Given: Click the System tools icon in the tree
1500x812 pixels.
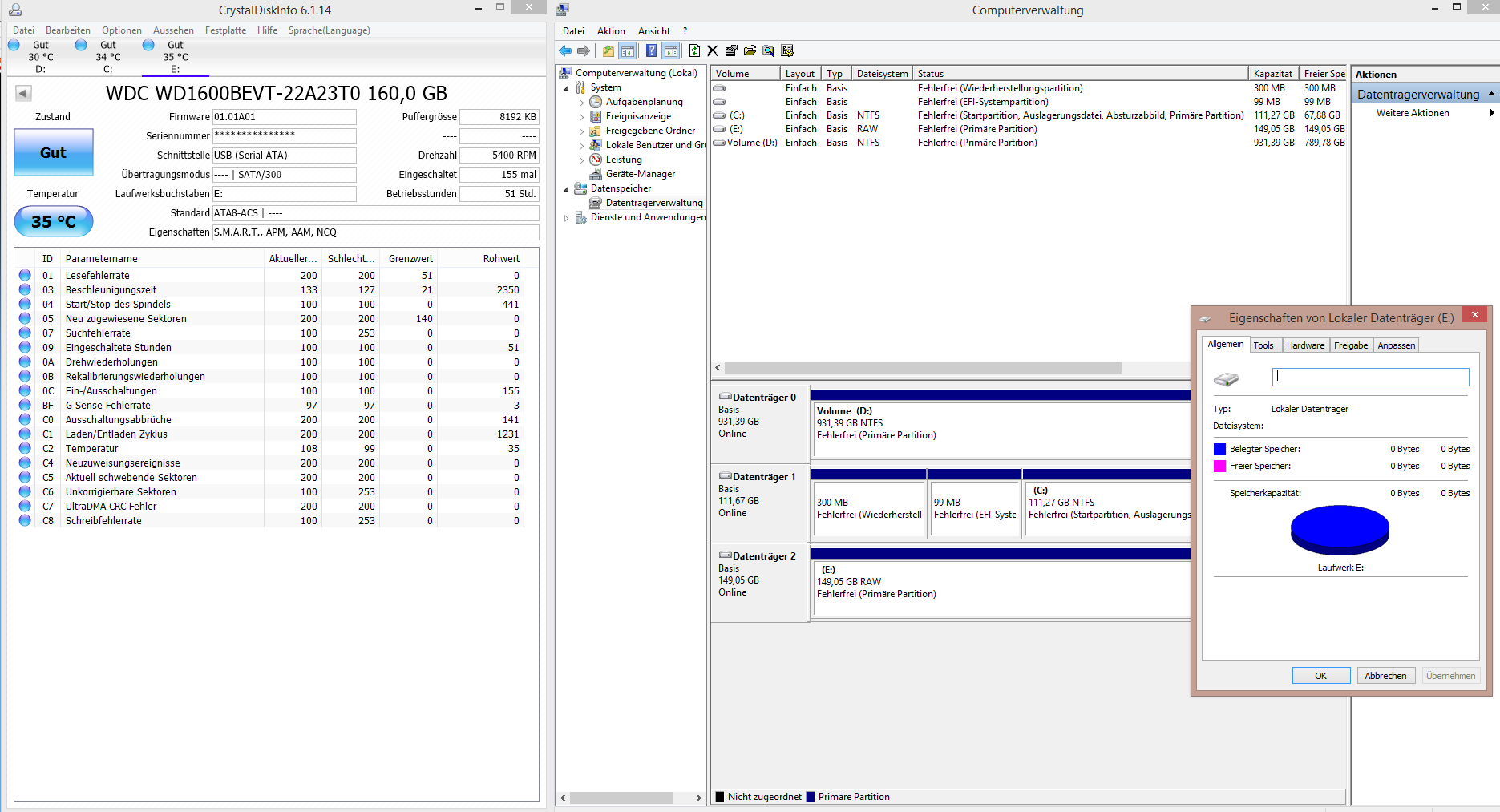Looking at the screenshot, I should (580, 87).
